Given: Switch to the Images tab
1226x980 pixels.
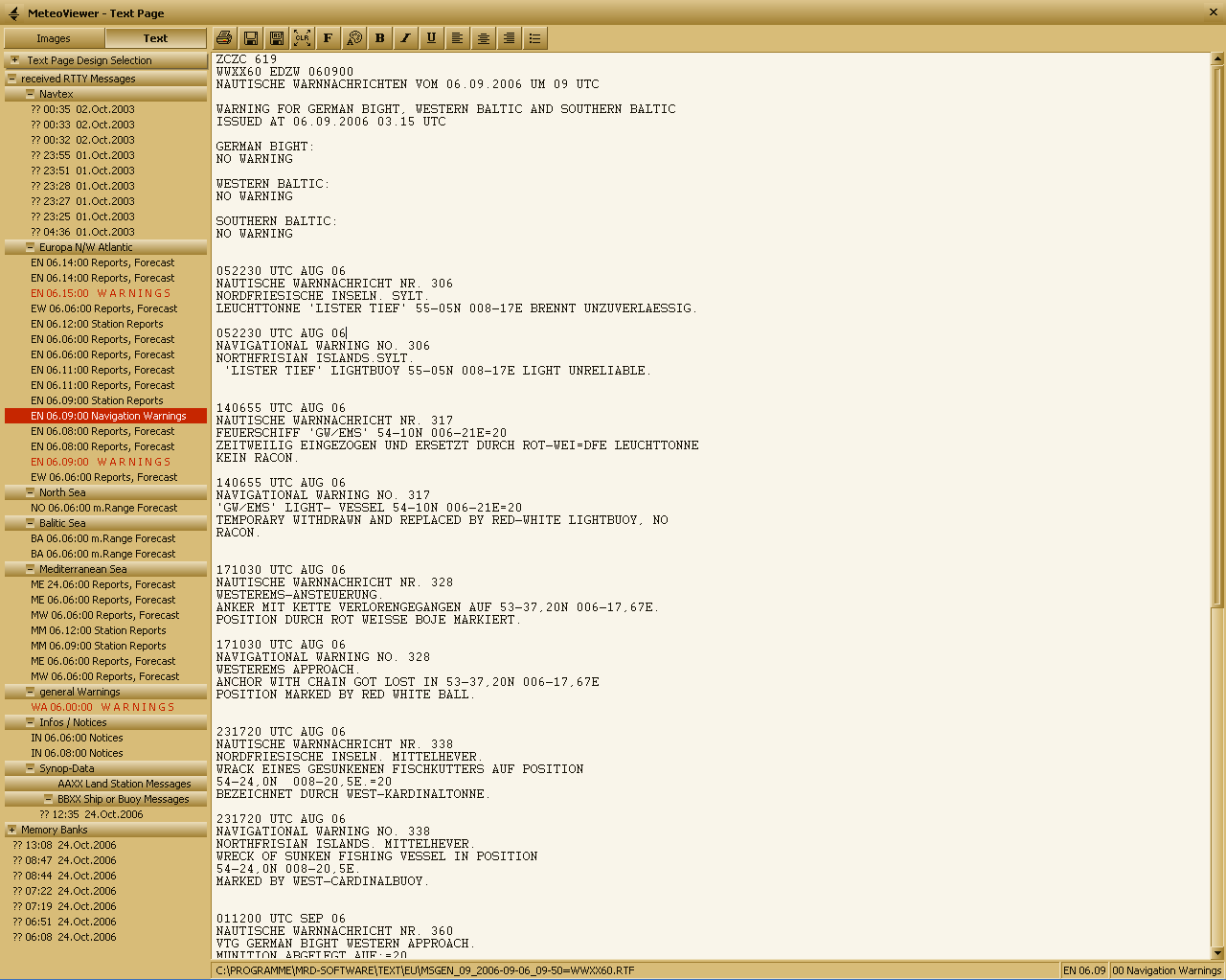Looking at the screenshot, I should [54, 38].
